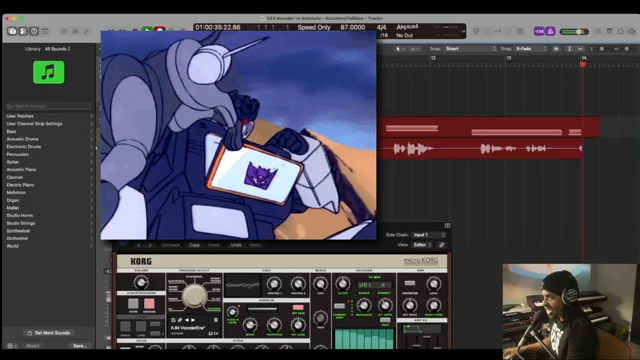Expand the Synthesizer category chevron
The height and width of the screenshot is (360, 640).
[91, 231]
